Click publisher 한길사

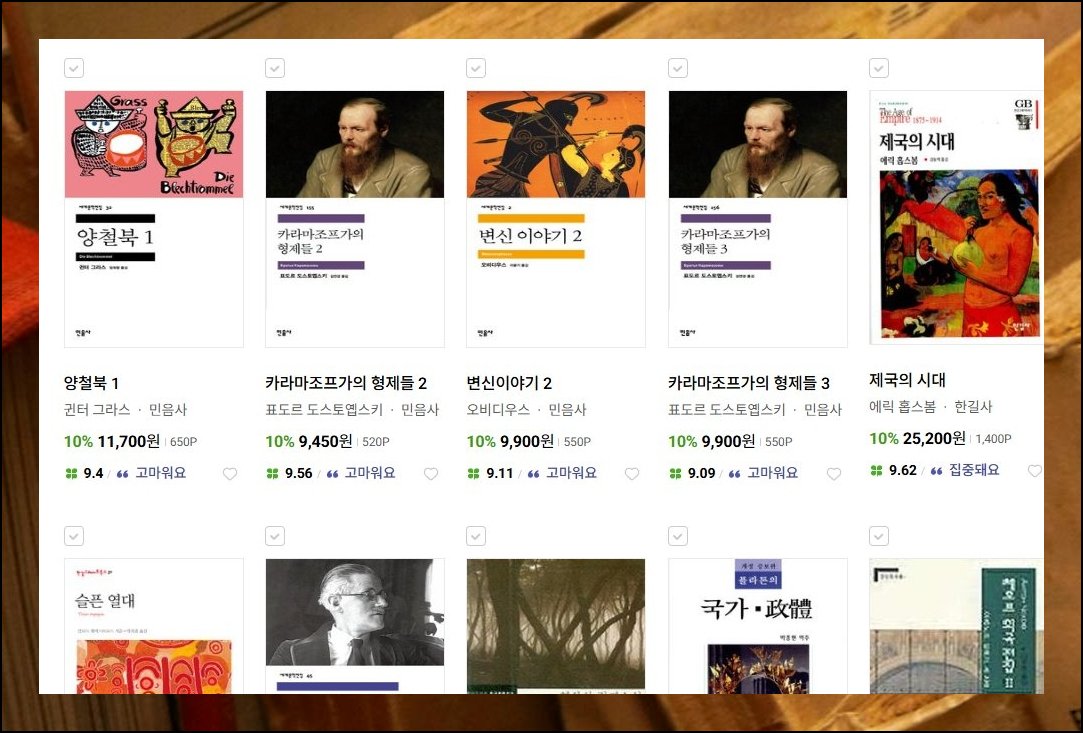(x=973, y=406)
